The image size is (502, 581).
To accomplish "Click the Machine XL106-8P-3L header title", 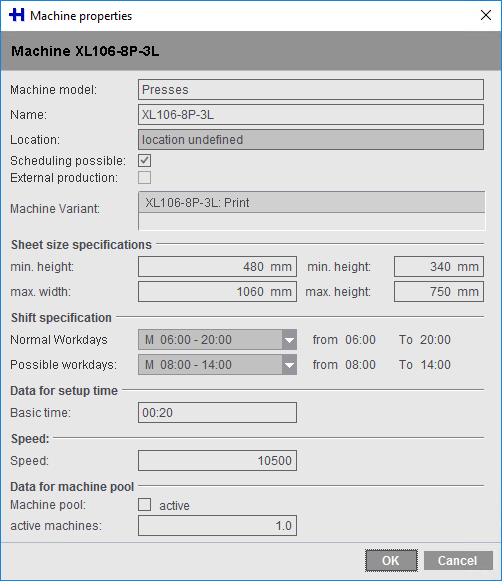I will 85,51.
